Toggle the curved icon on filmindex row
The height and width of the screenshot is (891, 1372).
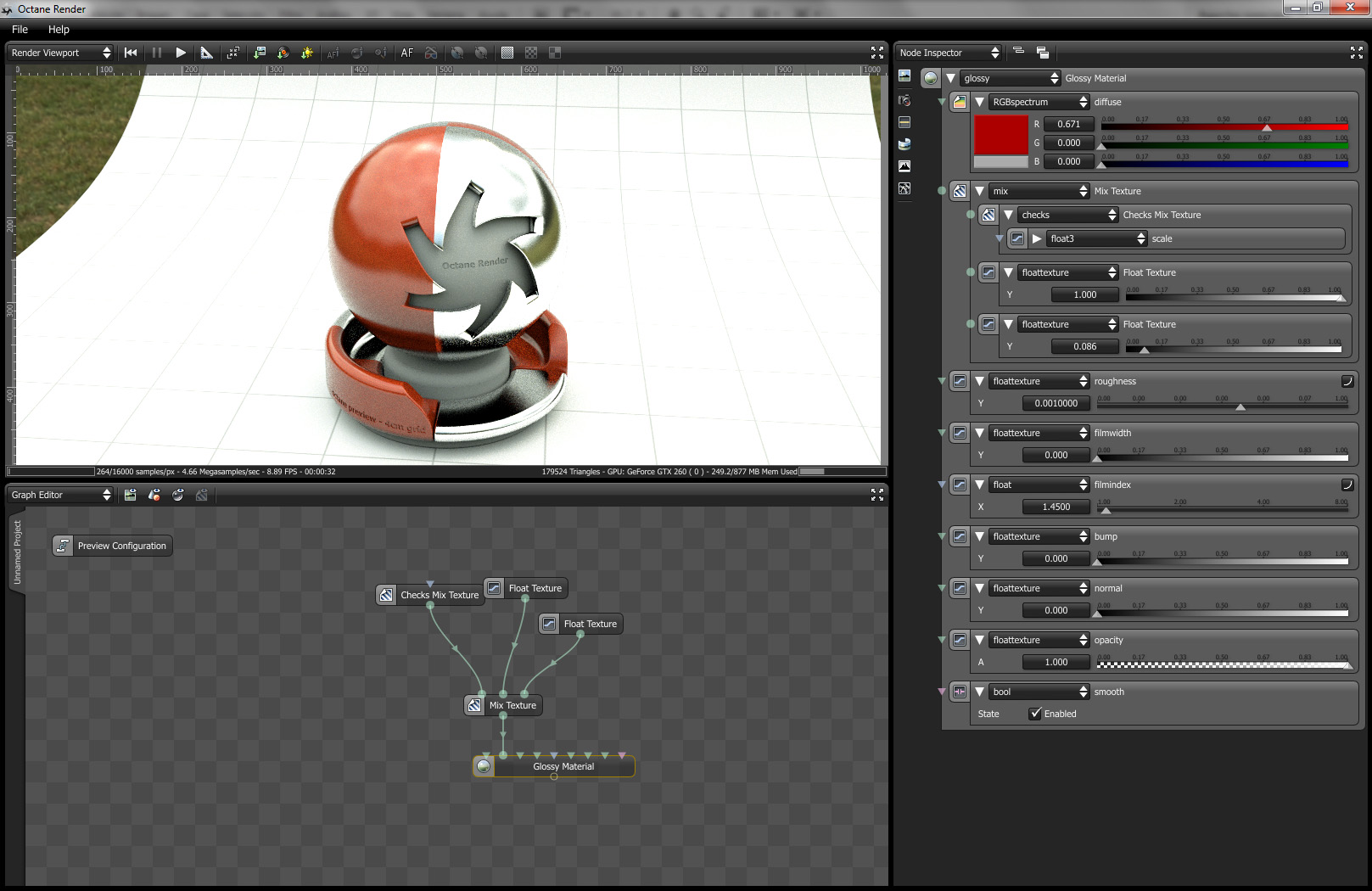1347,485
